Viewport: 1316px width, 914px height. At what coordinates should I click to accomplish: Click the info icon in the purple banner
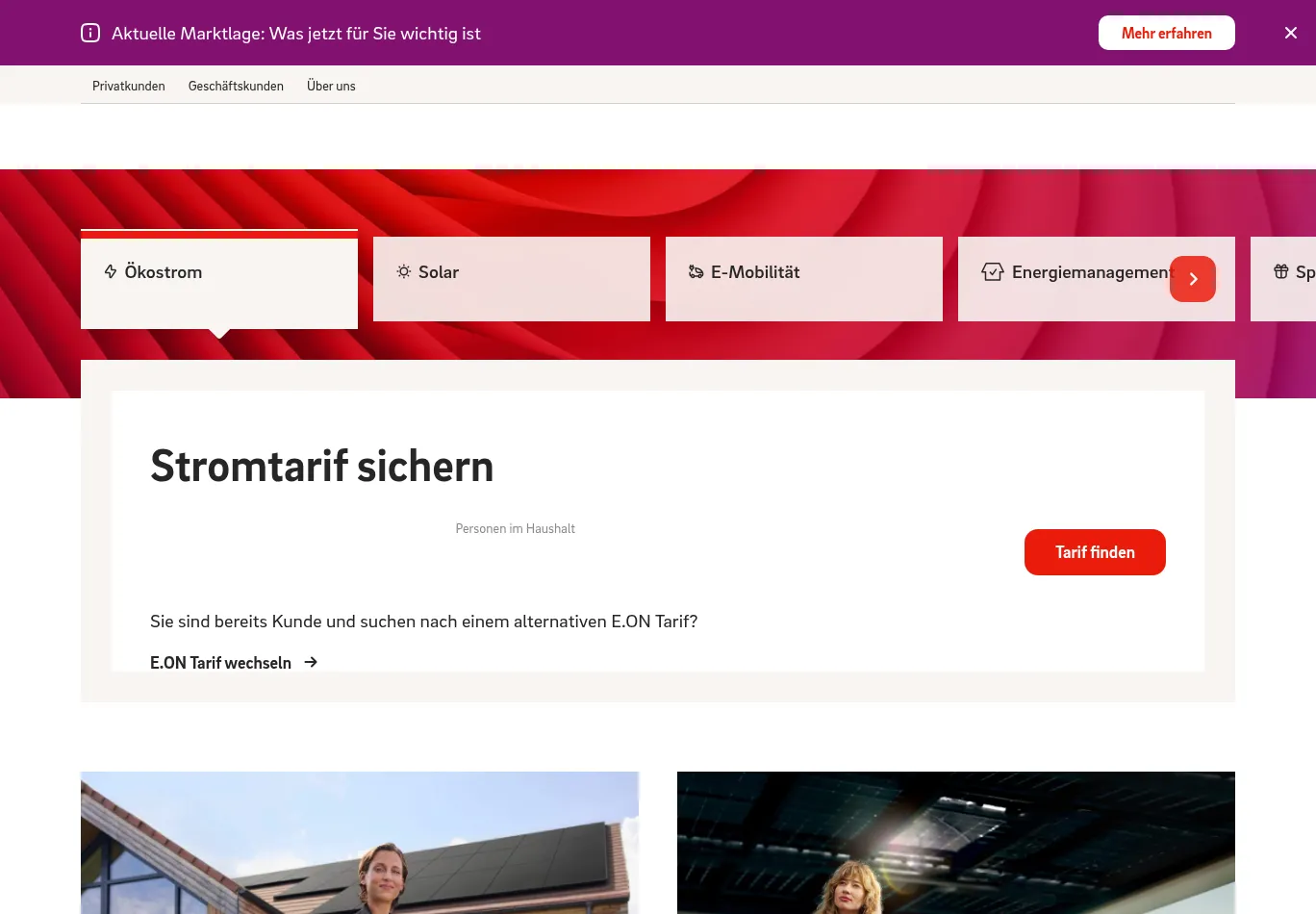pos(90,33)
